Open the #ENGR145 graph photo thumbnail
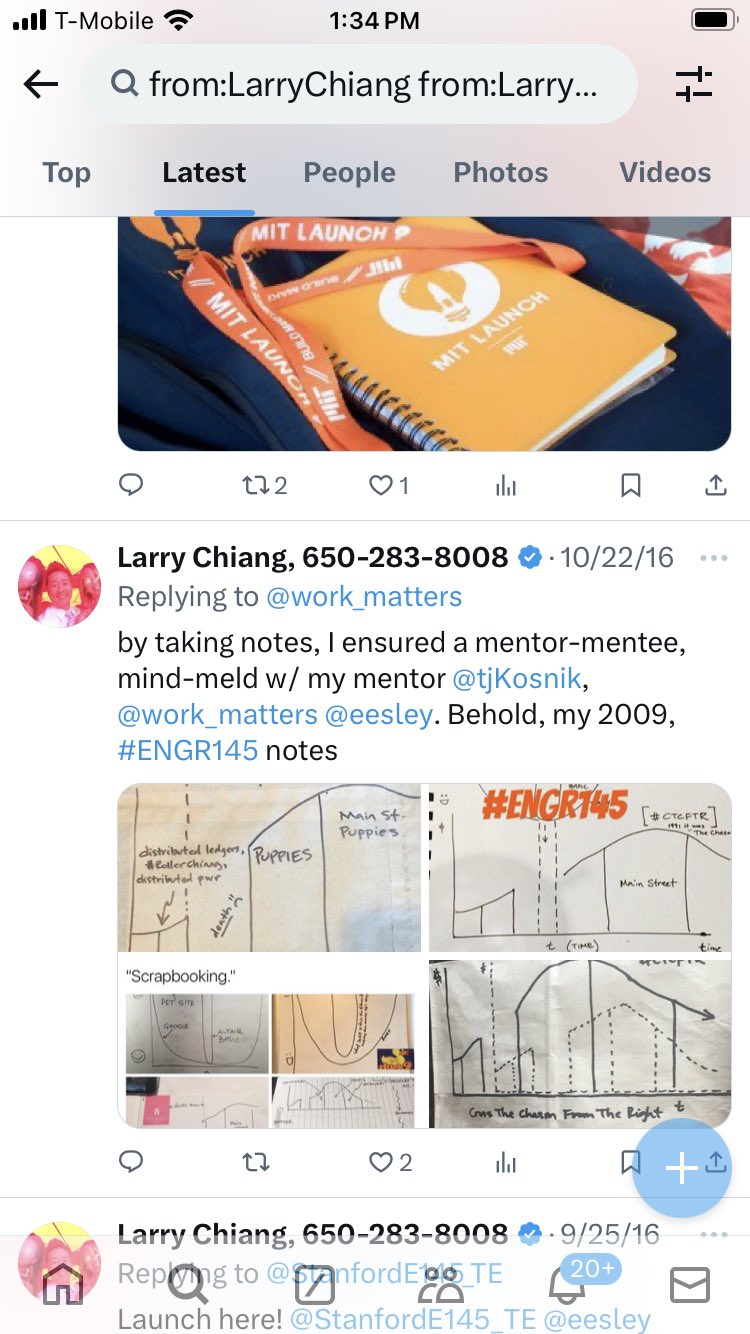 coord(580,868)
